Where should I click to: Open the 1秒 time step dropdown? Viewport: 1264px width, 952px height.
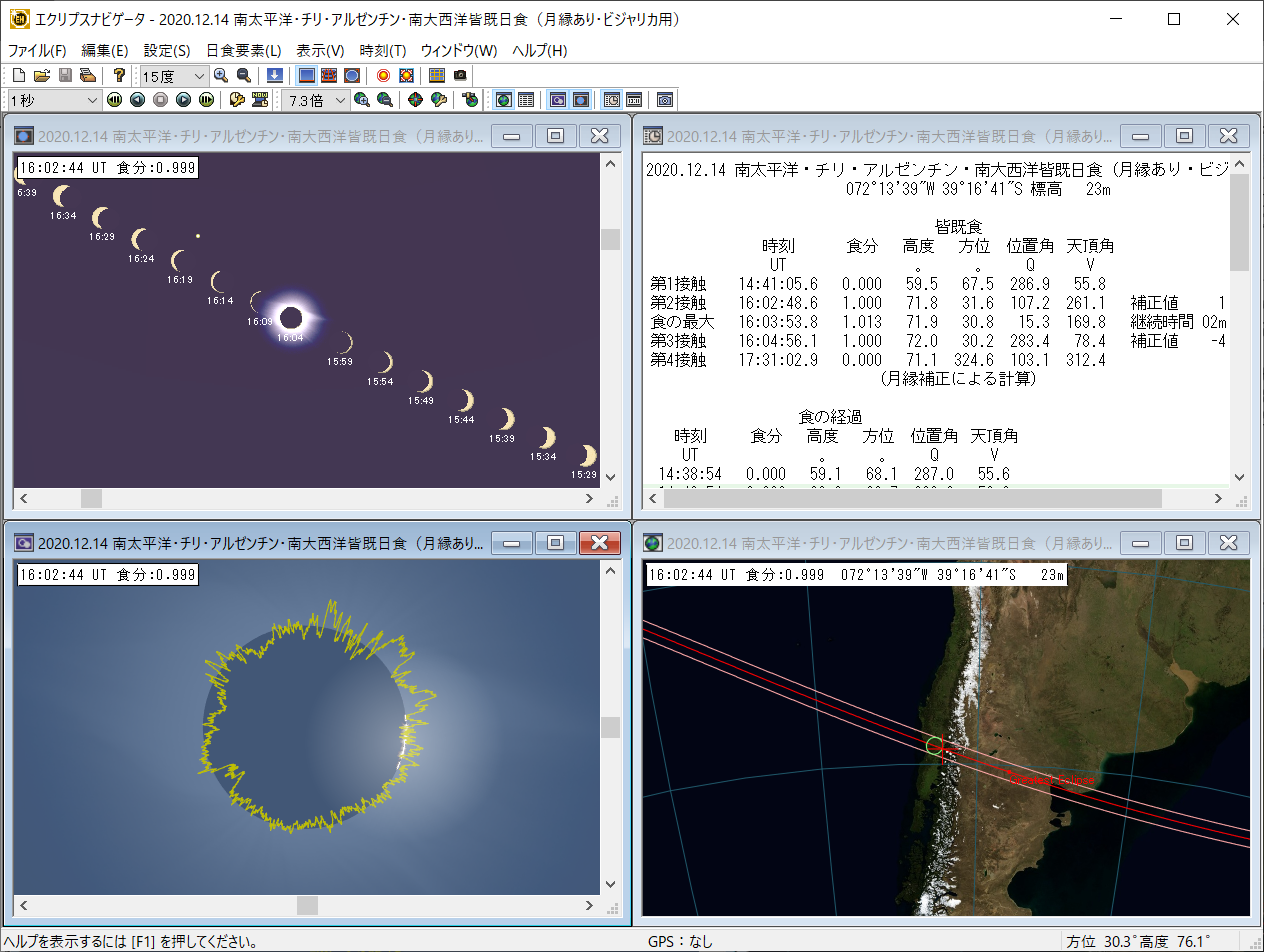(x=92, y=100)
